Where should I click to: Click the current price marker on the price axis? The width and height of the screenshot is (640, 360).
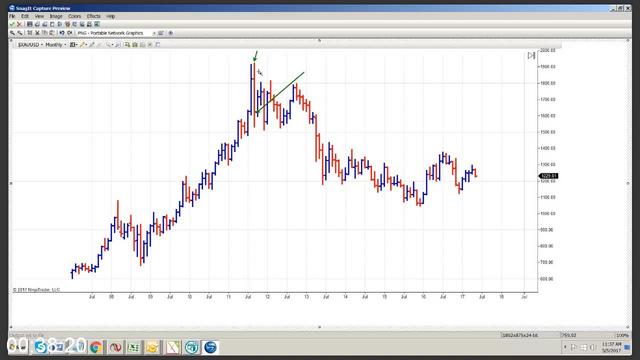pyautogui.click(x=548, y=176)
